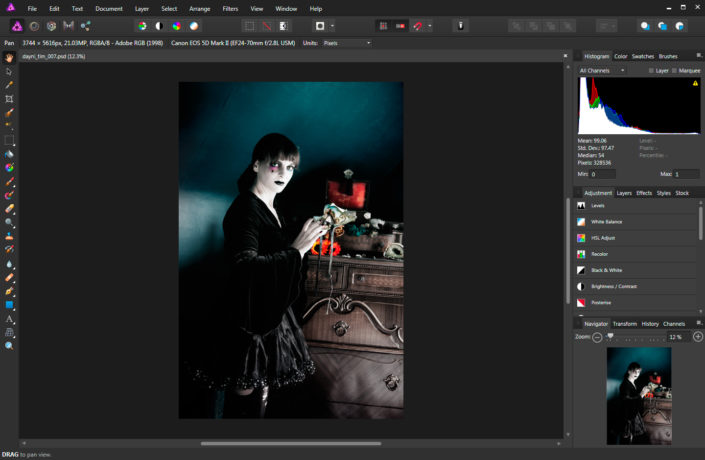Toggle Snapping magnet icon
Screen dimensions: 705x460
pos(418,26)
